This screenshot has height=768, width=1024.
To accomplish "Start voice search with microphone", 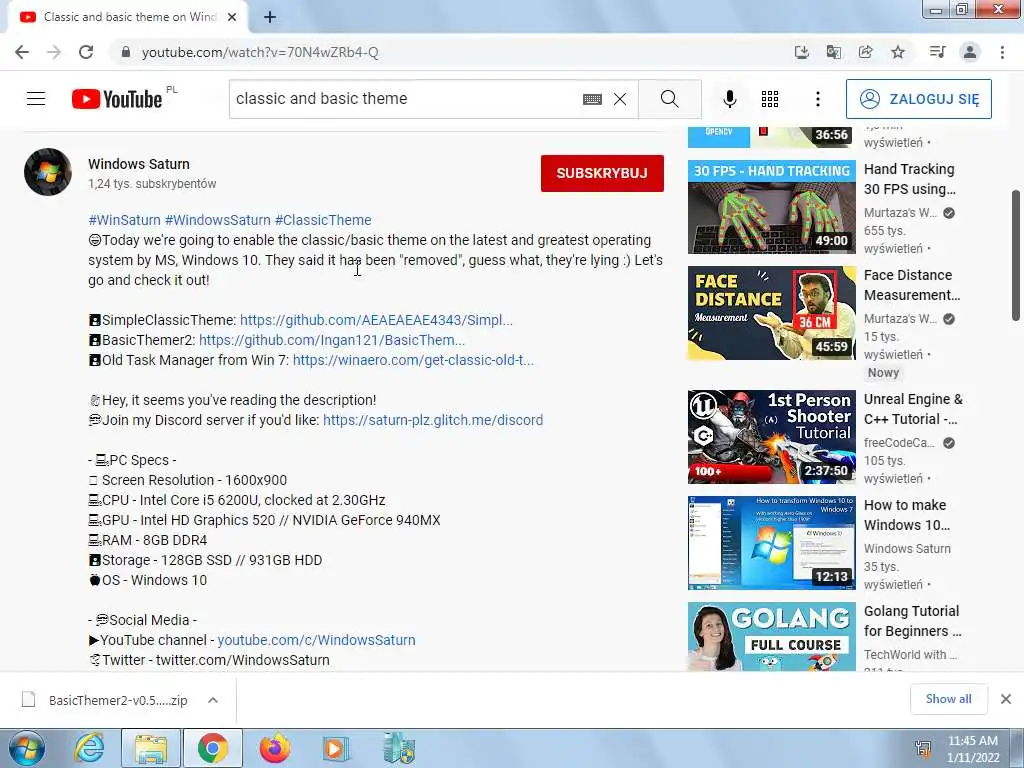I will tap(729, 99).
